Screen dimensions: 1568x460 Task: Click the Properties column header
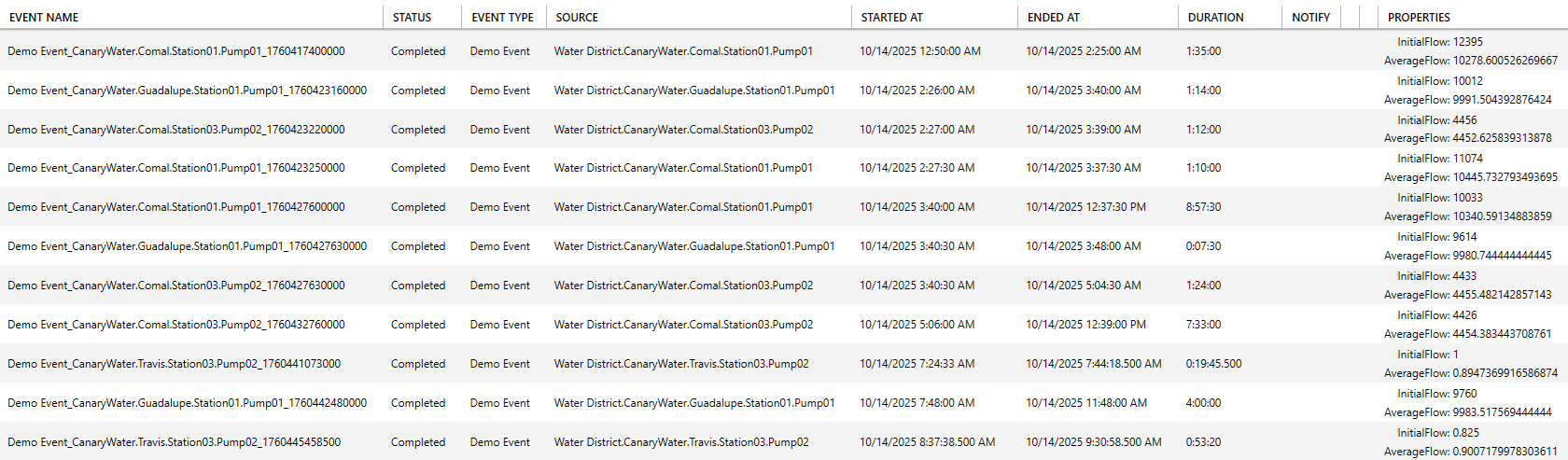coord(1419,17)
